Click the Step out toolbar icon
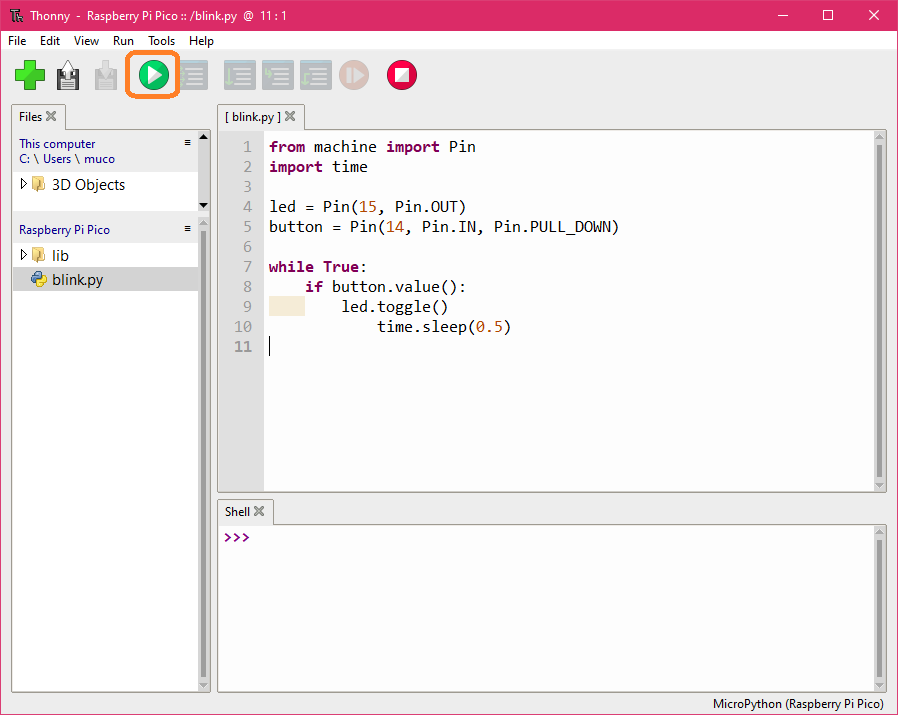 [316, 75]
